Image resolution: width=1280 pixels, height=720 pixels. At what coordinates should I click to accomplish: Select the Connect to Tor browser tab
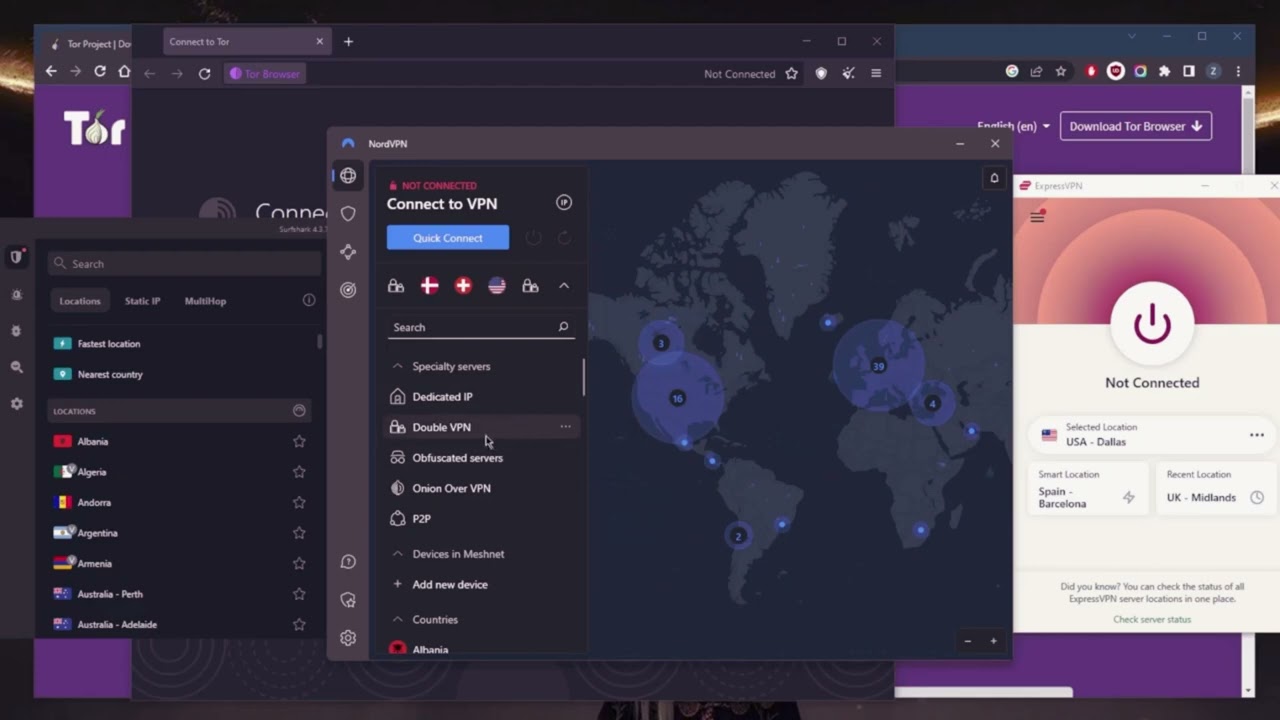tap(246, 42)
